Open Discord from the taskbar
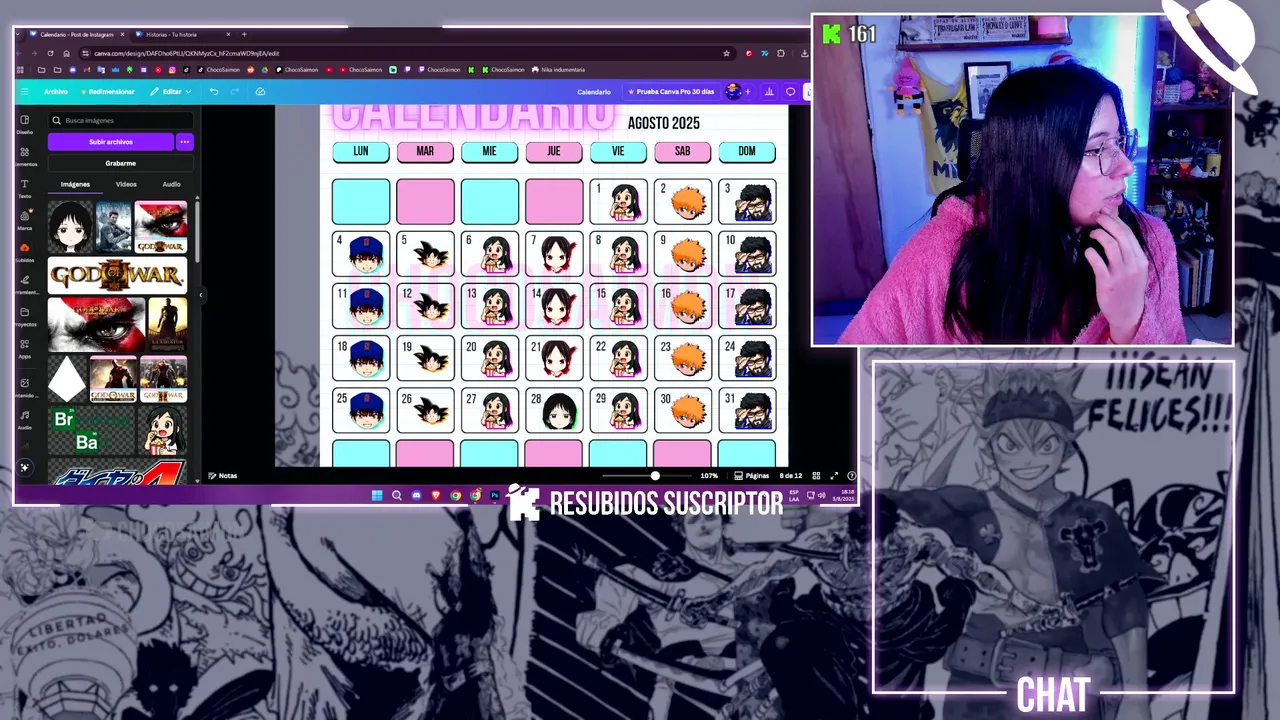 point(416,495)
